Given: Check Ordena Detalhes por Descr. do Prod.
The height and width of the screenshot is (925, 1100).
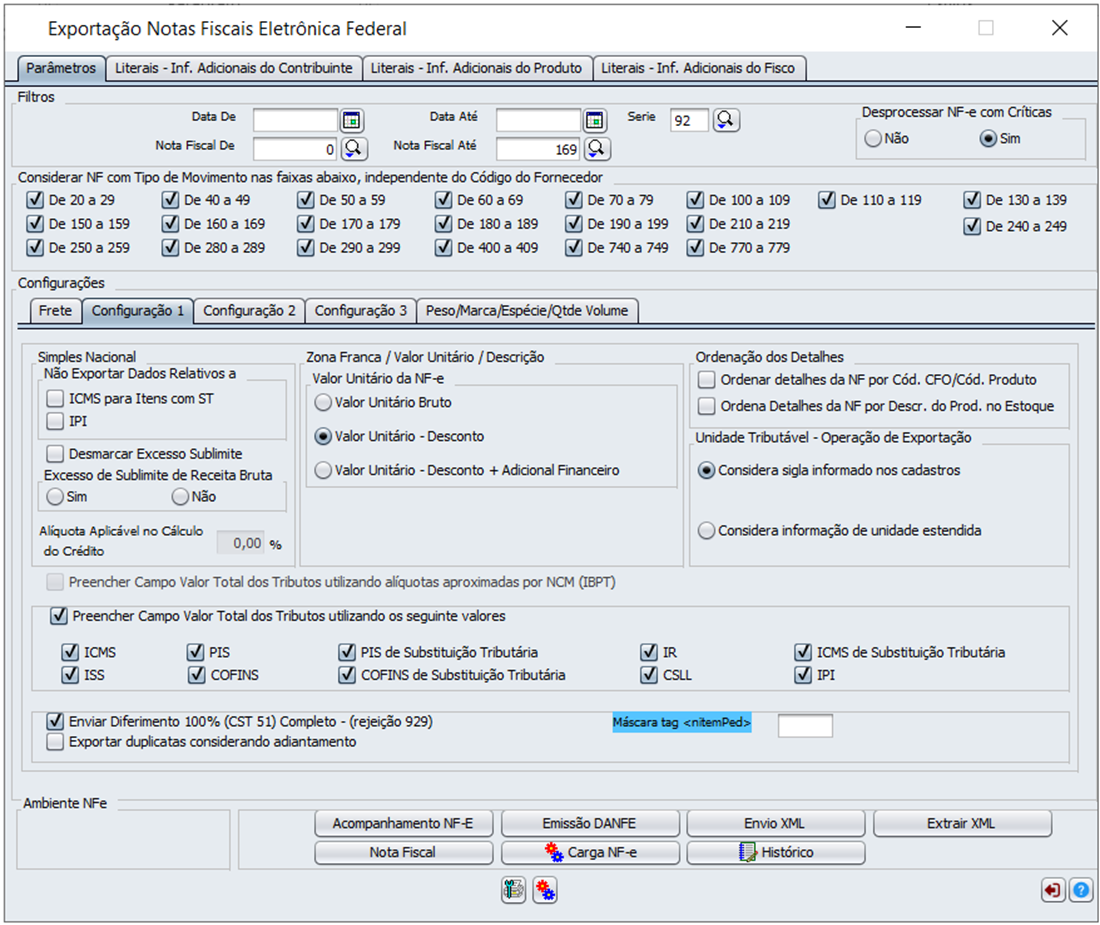Looking at the screenshot, I should (x=706, y=406).
